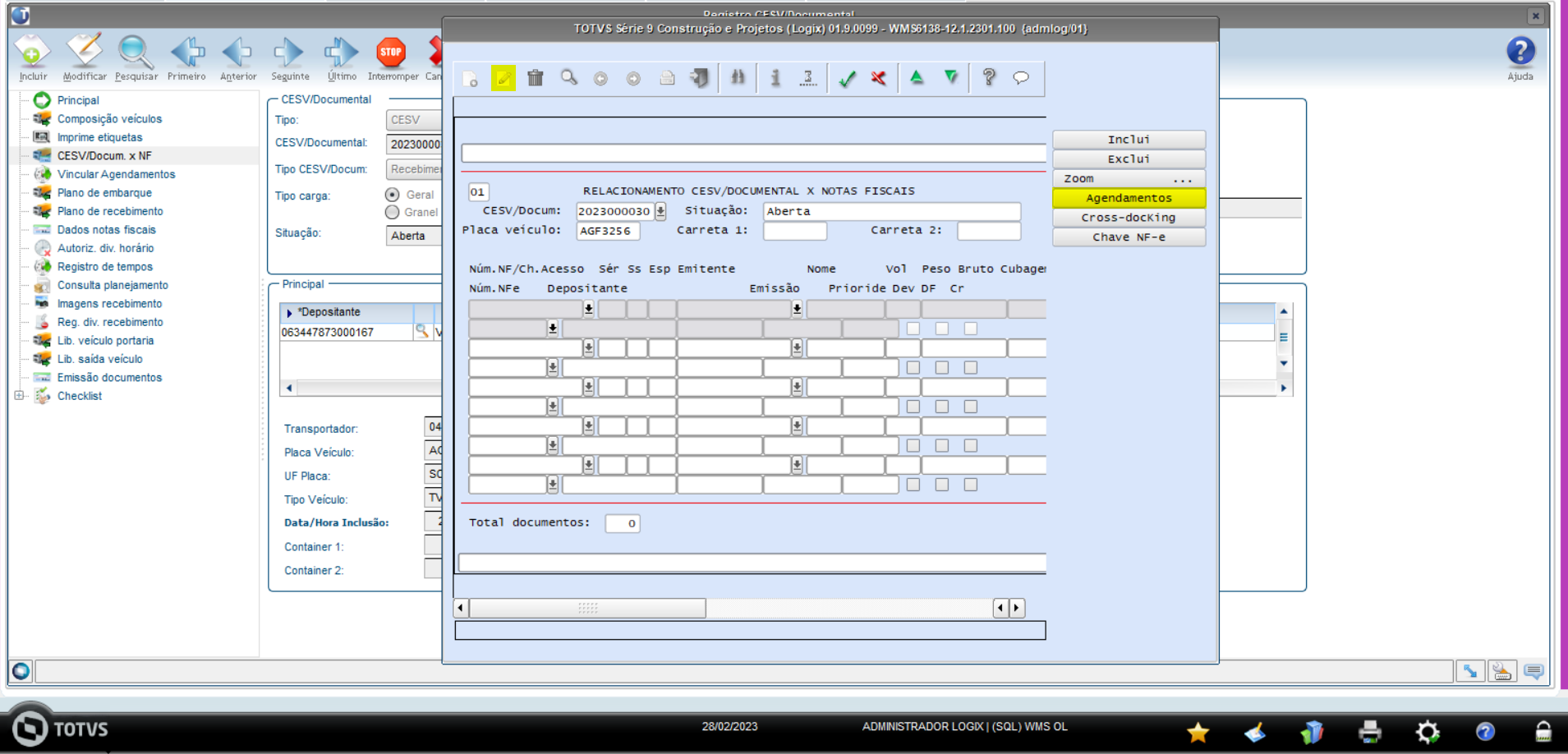Open Dados notas fiscais in sidebar
The image size is (1568, 754).
[x=106, y=229]
